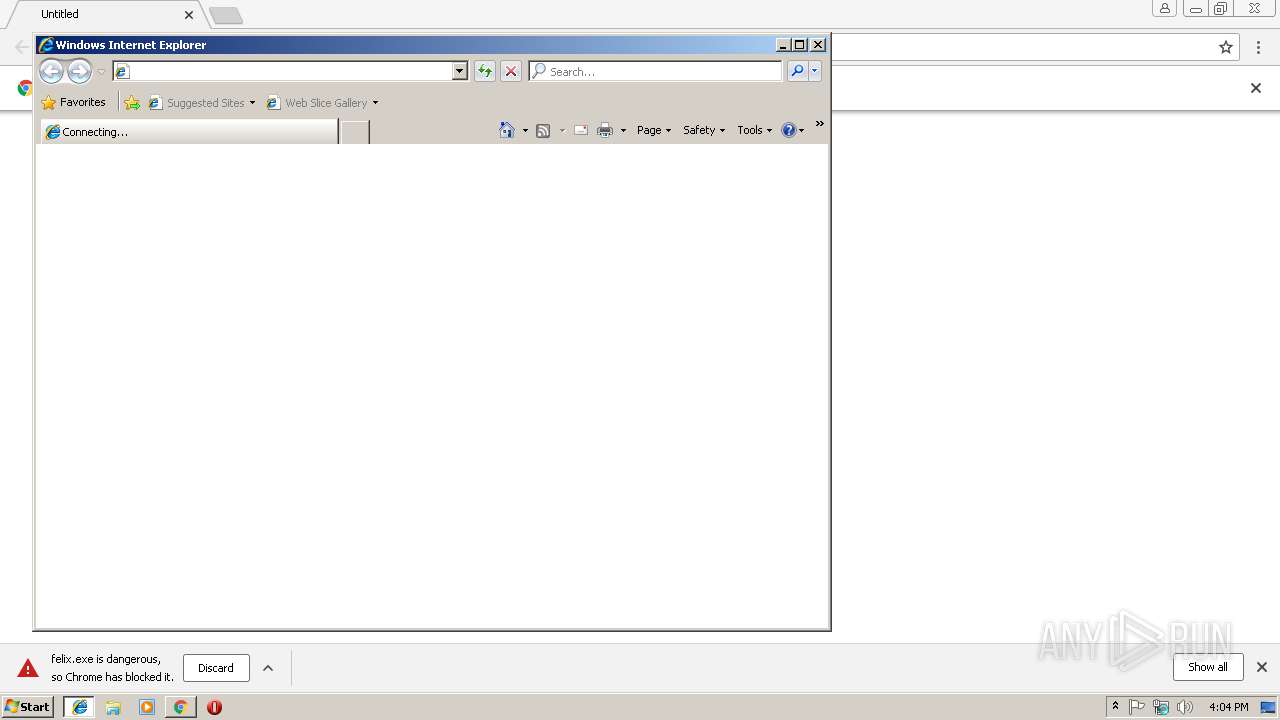This screenshot has height=720, width=1280.
Task: Stop loading with the red X button
Action: [511, 71]
